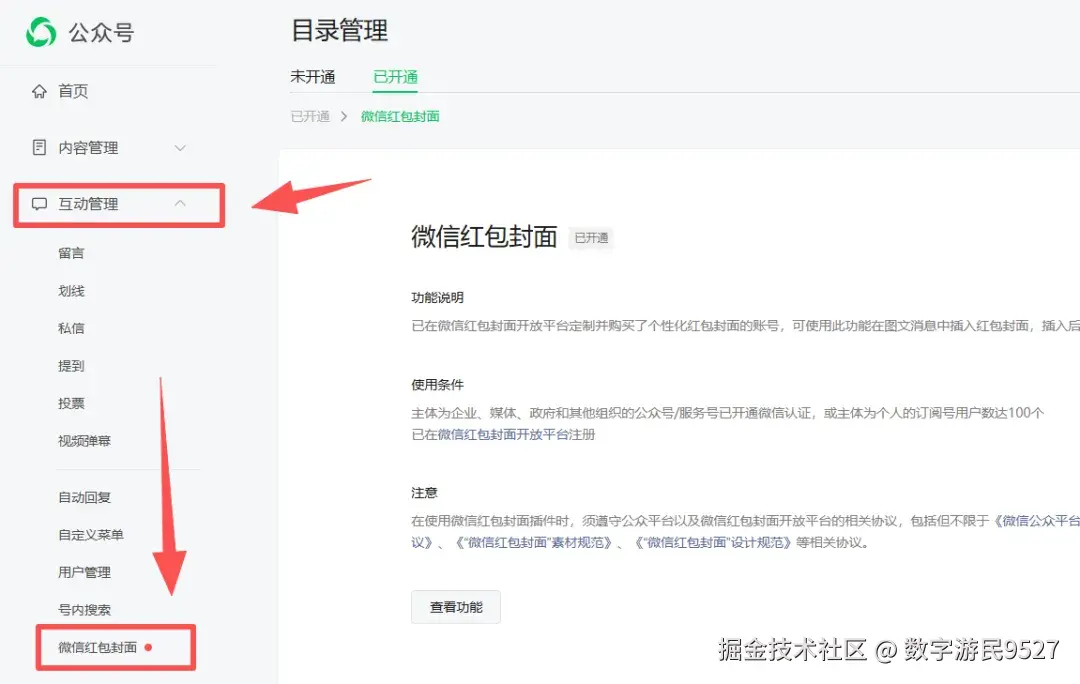
Task: Click the document icon beside 内容管理
Action: (38, 147)
